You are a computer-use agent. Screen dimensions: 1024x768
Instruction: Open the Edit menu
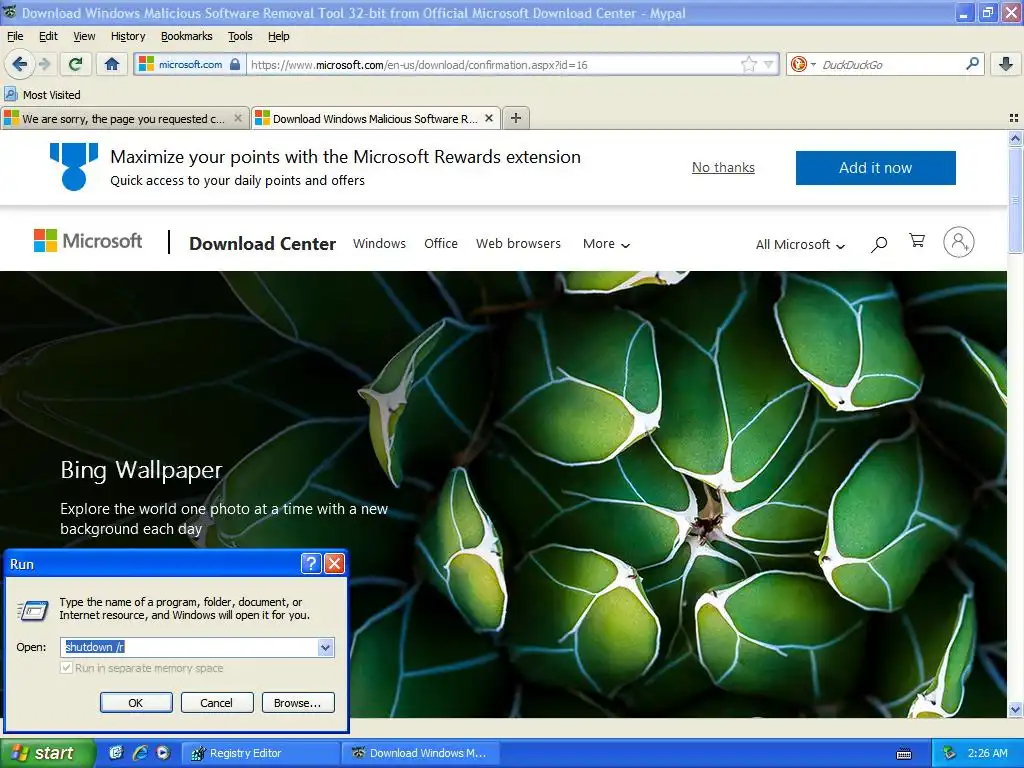point(48,36)
